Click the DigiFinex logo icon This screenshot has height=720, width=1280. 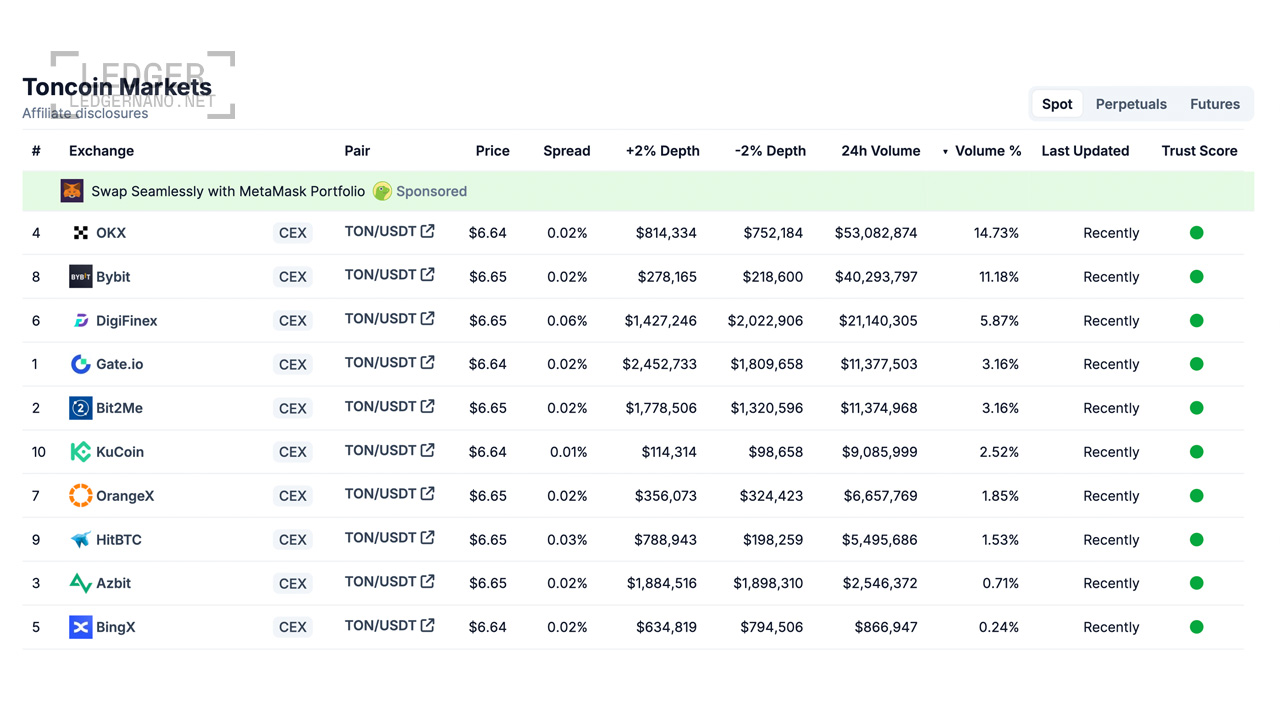click(81, 321)
